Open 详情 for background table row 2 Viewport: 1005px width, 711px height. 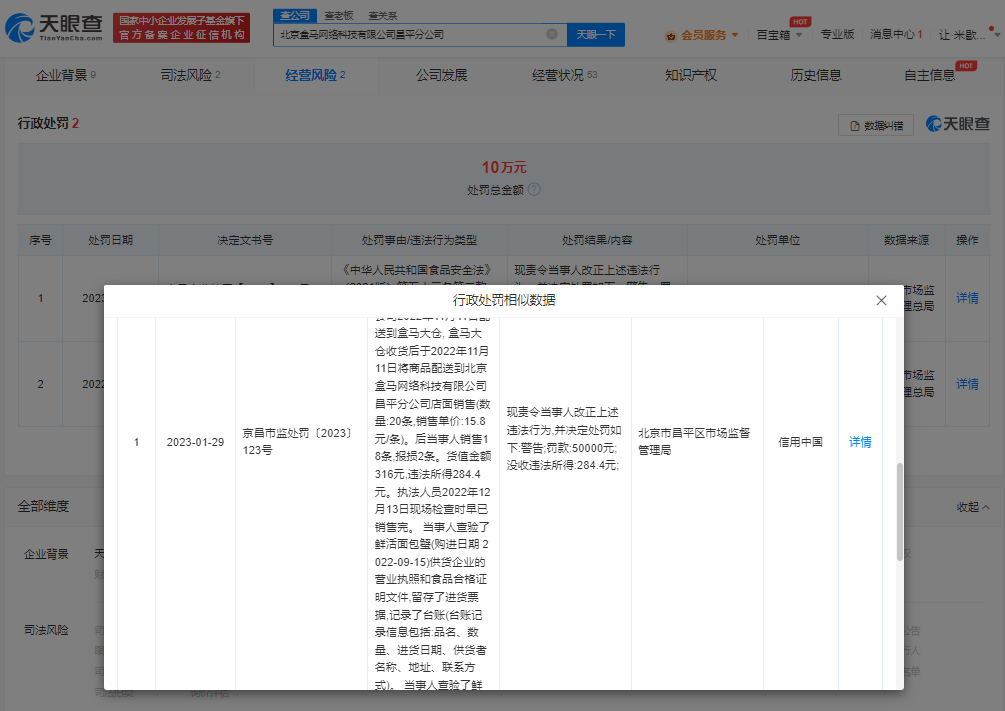[967, 383]
